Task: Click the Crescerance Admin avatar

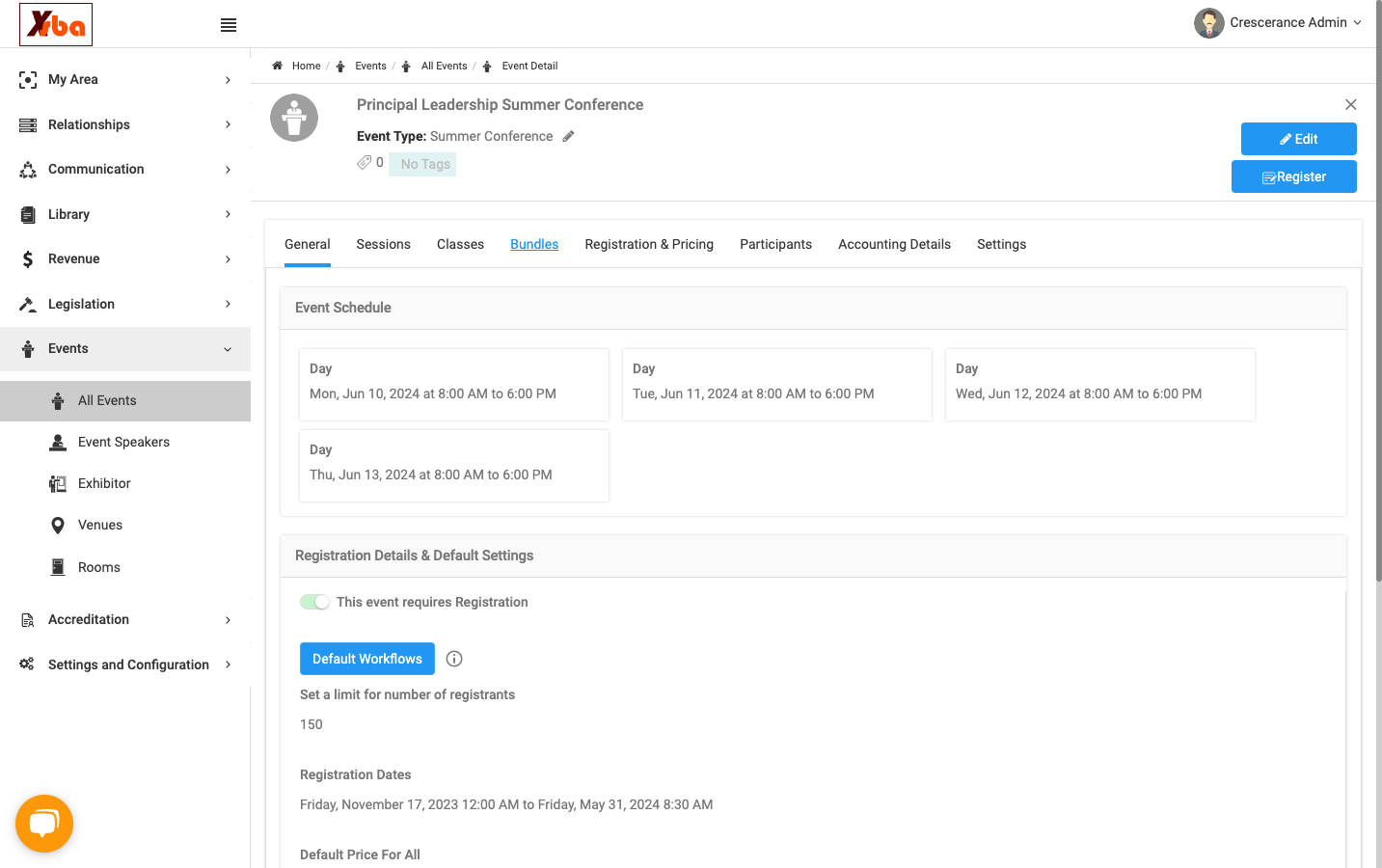Action: coord(1208,22)
